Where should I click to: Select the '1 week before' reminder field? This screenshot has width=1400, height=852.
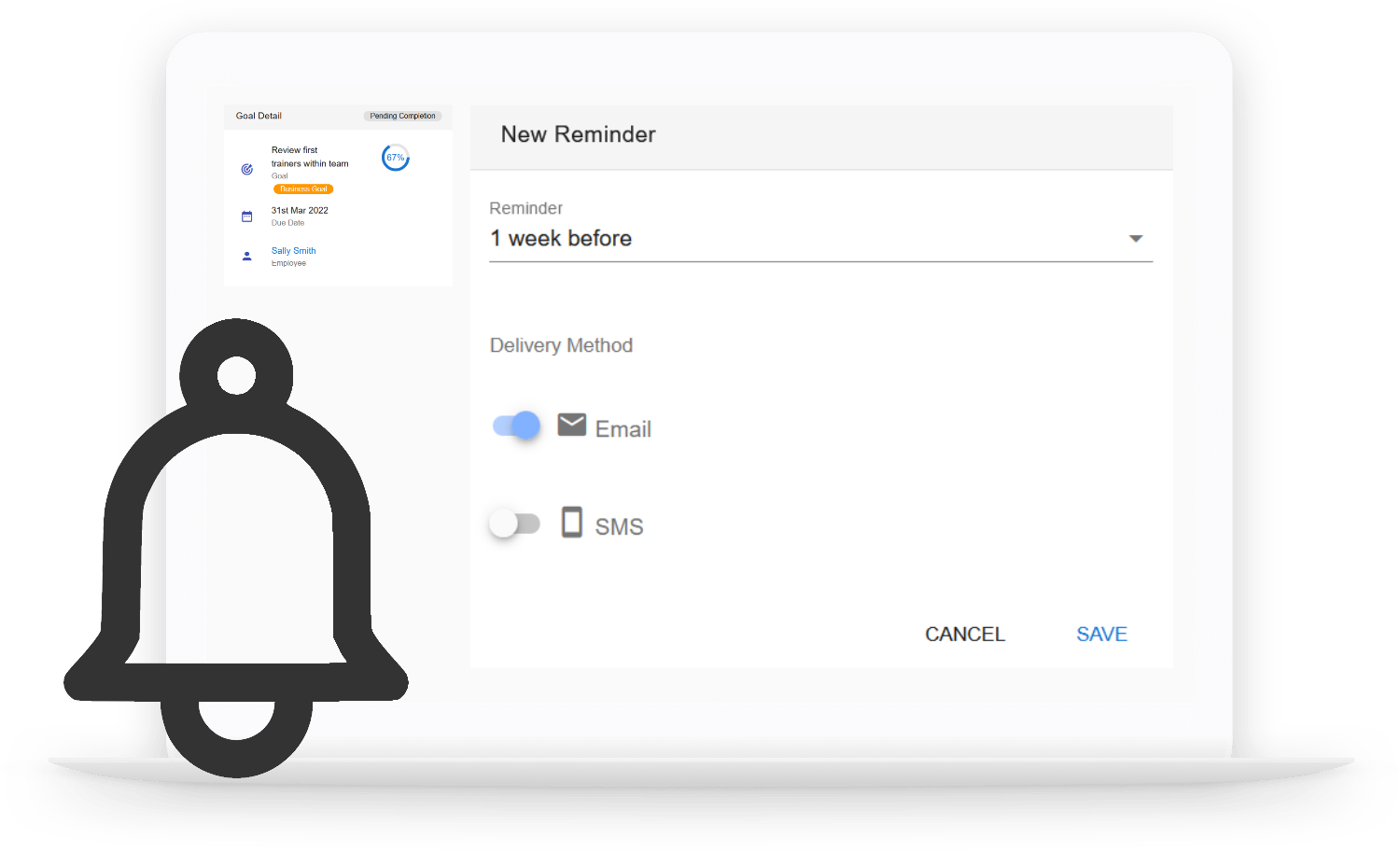821,239
